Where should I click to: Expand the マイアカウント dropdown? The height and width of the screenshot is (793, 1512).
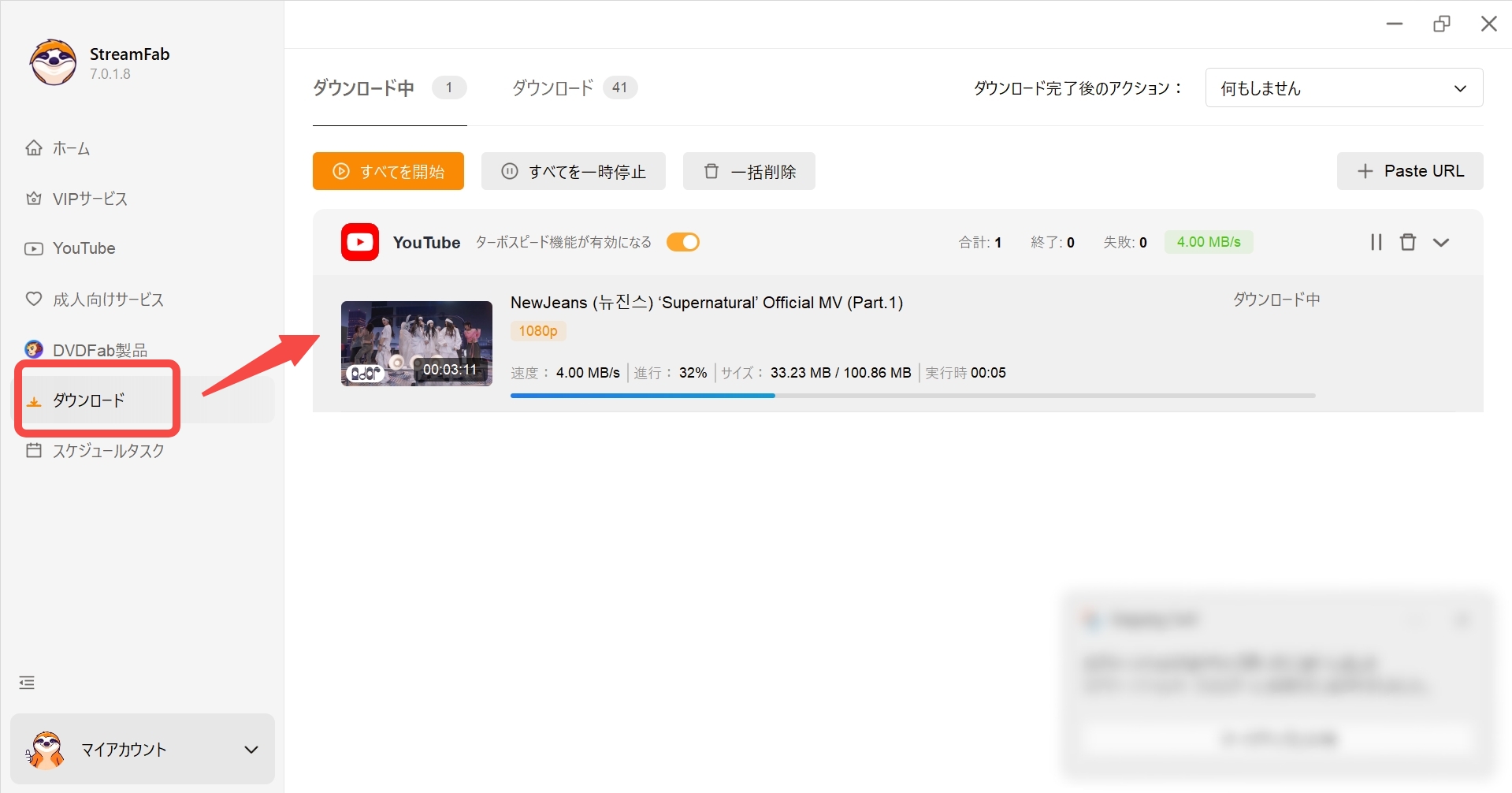[x=251, y=750]
